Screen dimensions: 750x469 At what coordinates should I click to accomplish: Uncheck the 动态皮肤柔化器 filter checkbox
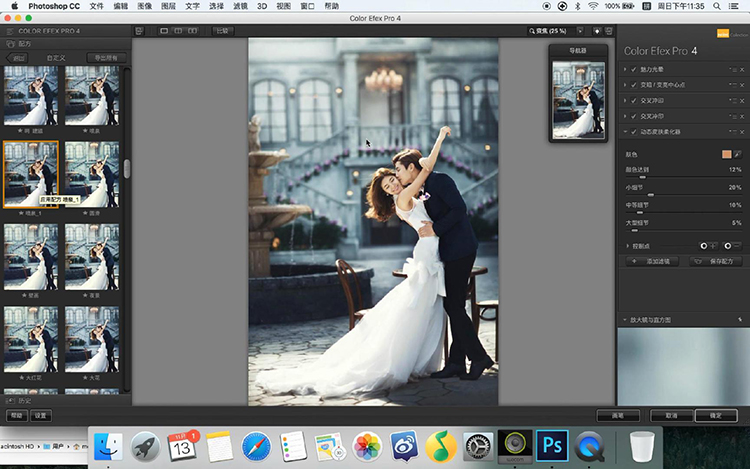pos(634,132)
